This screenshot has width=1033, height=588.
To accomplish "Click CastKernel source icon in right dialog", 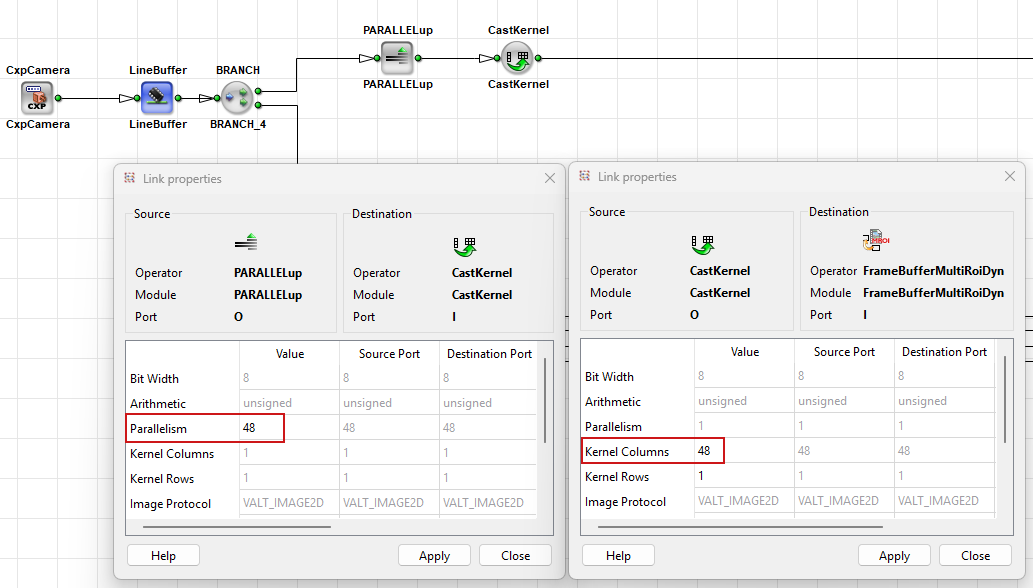I will (702, 245).
